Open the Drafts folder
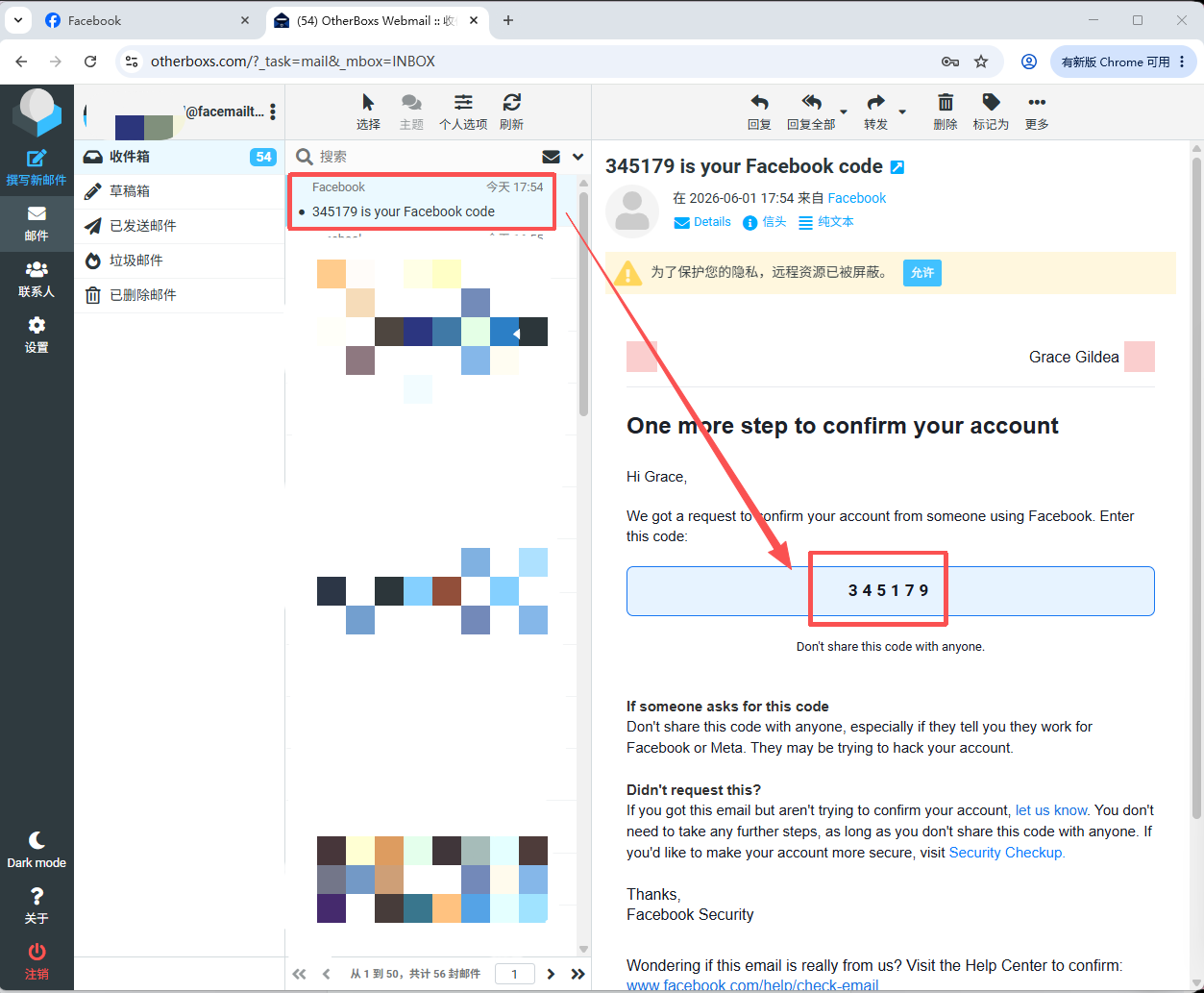Viewport: 1204px width, 993px height. pos(179,191)
